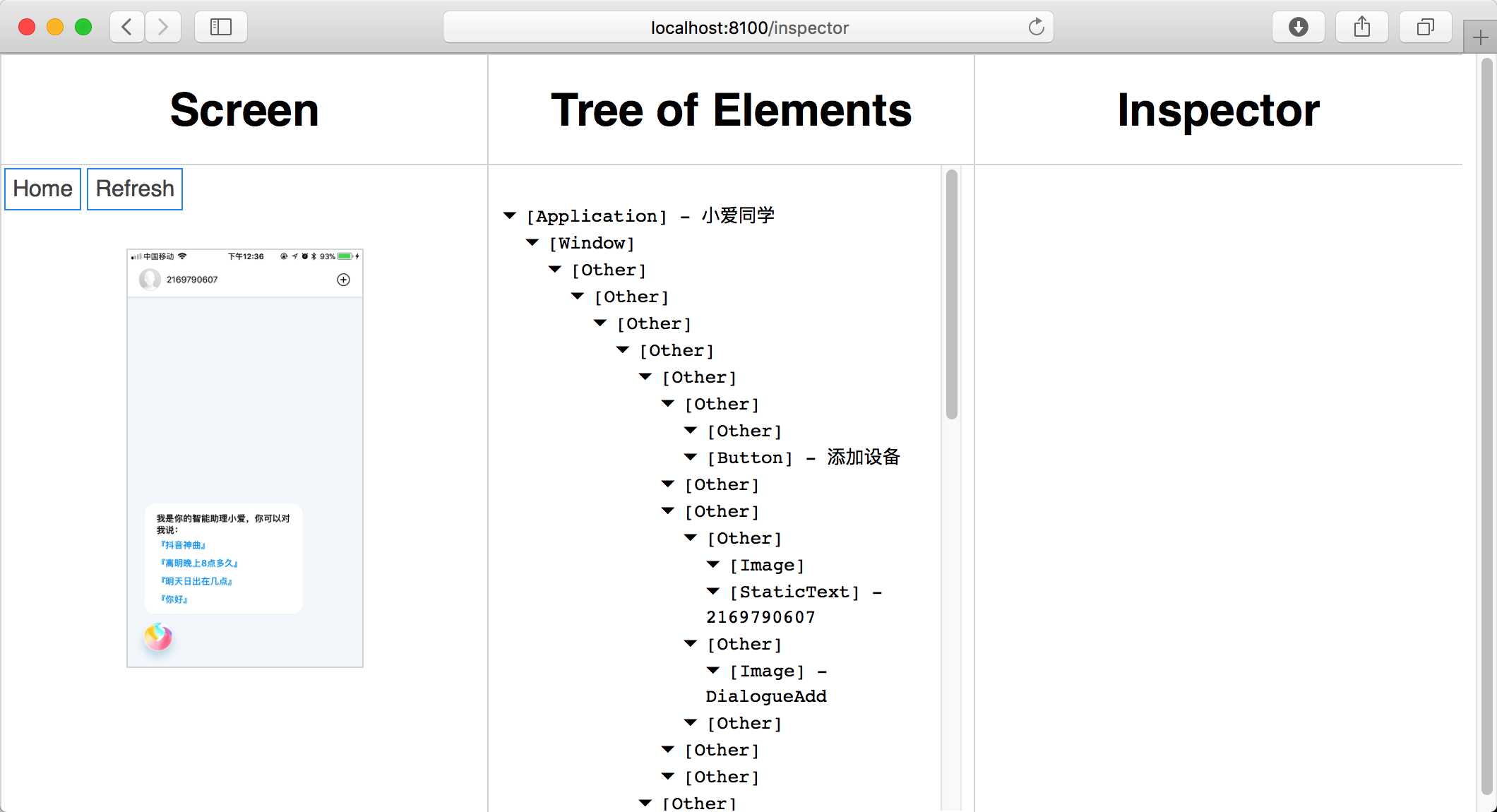Image resolution: width=1497 pixels, height=812 pixels.
Task: Collapse the Button 添加设备 node triangle
Action: pos(691,457)
